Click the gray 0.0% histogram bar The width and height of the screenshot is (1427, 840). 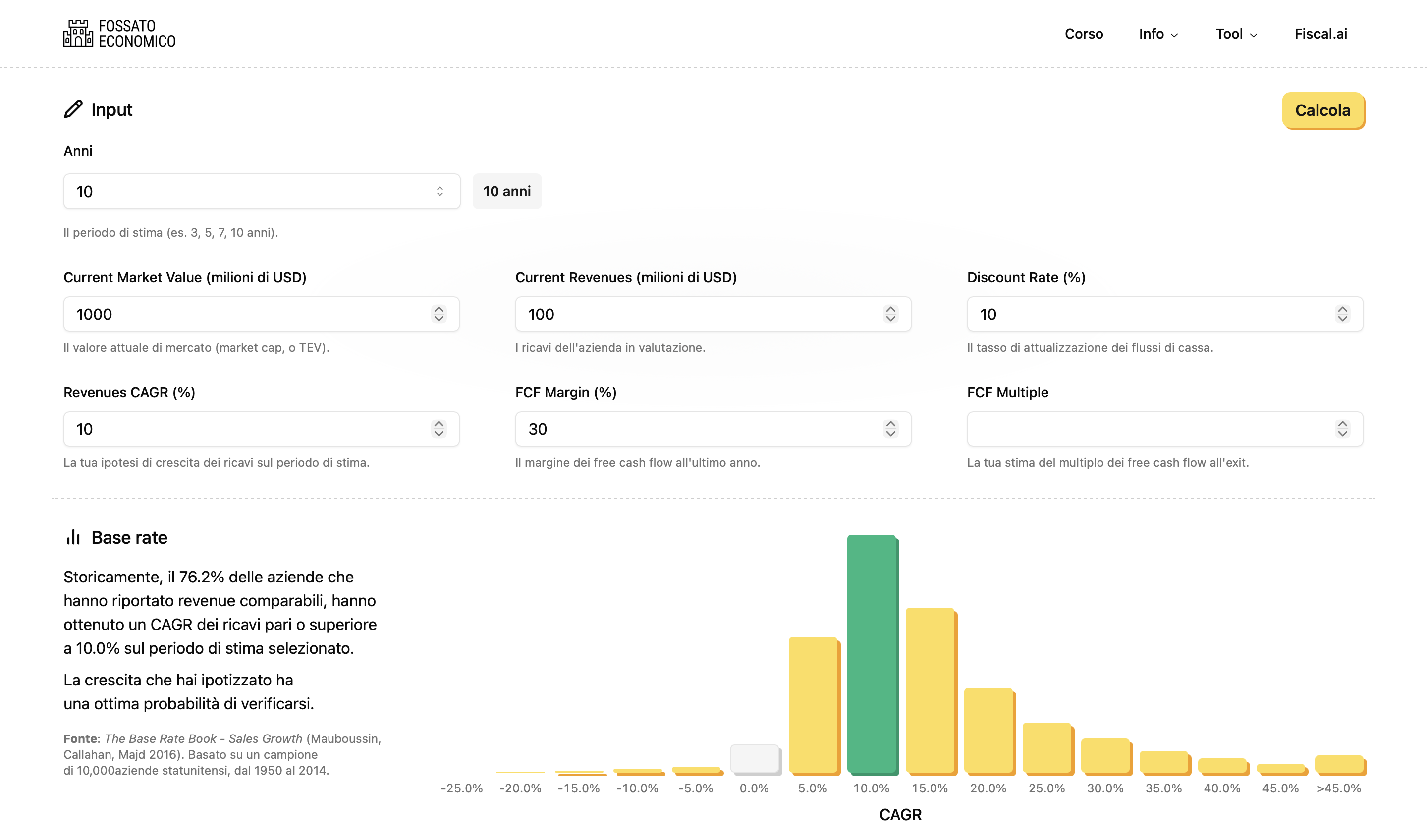pyautogui.click(x=754, y=758)
